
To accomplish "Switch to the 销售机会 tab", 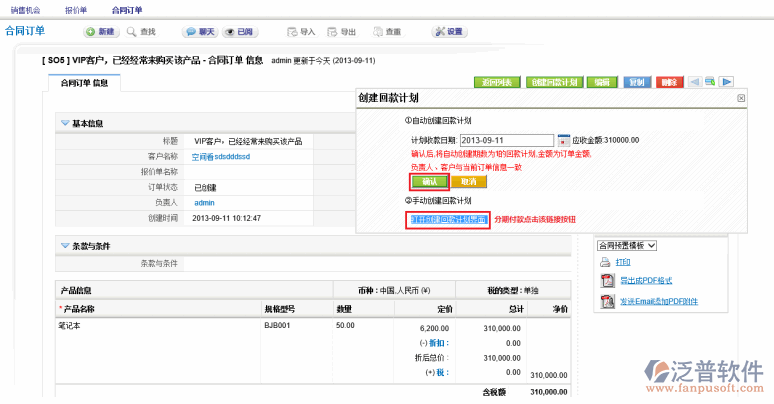I will (x=27, y=9).
